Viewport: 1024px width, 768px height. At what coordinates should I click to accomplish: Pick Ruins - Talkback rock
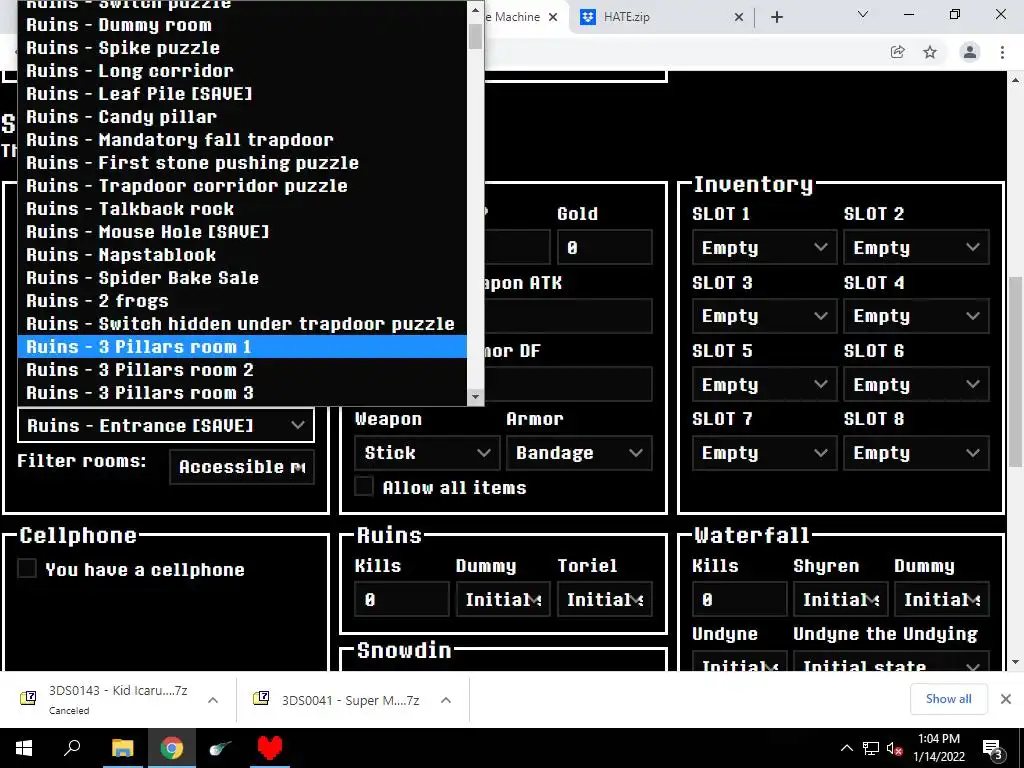[242, 209]
